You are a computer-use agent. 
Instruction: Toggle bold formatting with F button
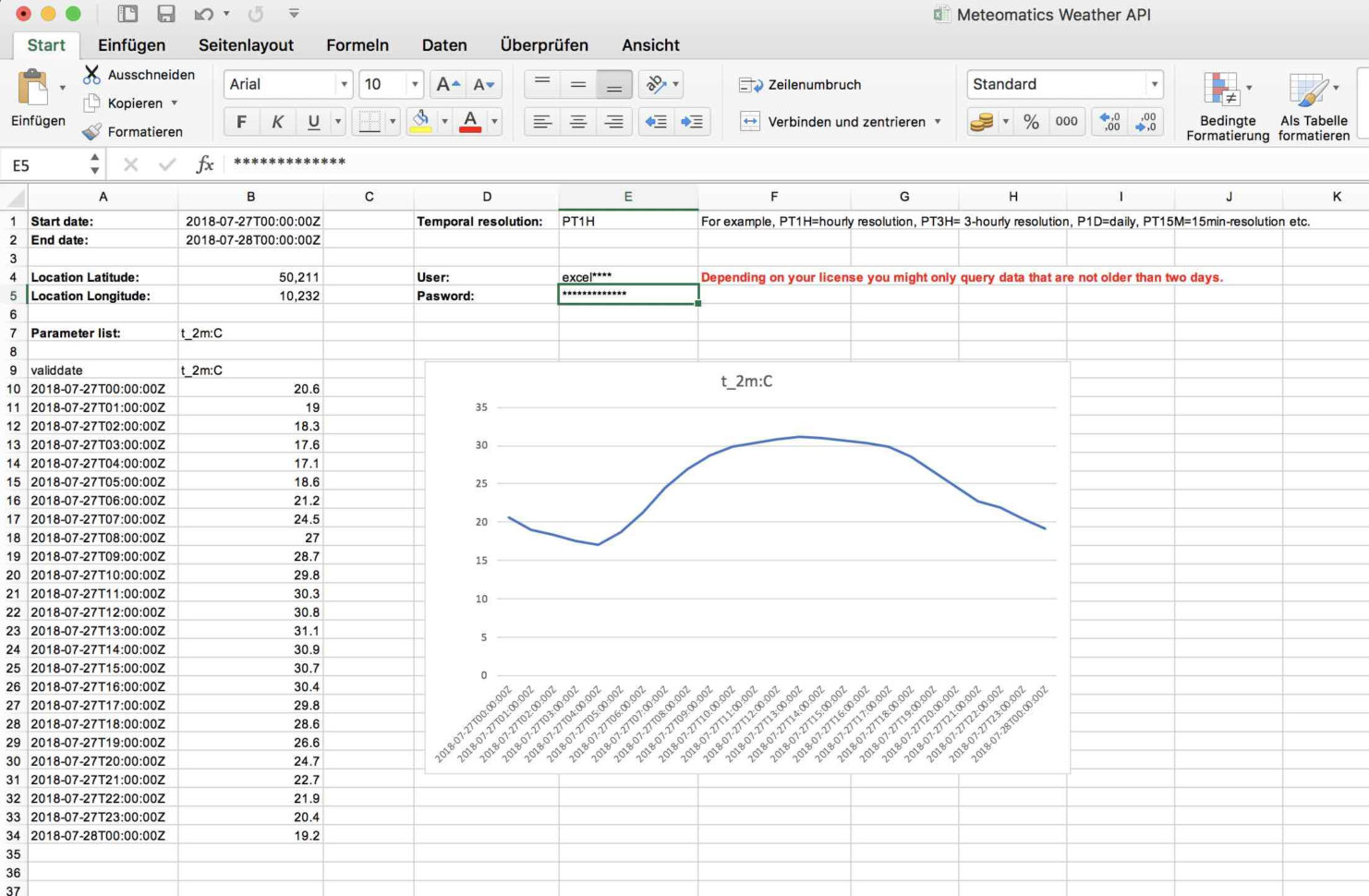point(241,122)
